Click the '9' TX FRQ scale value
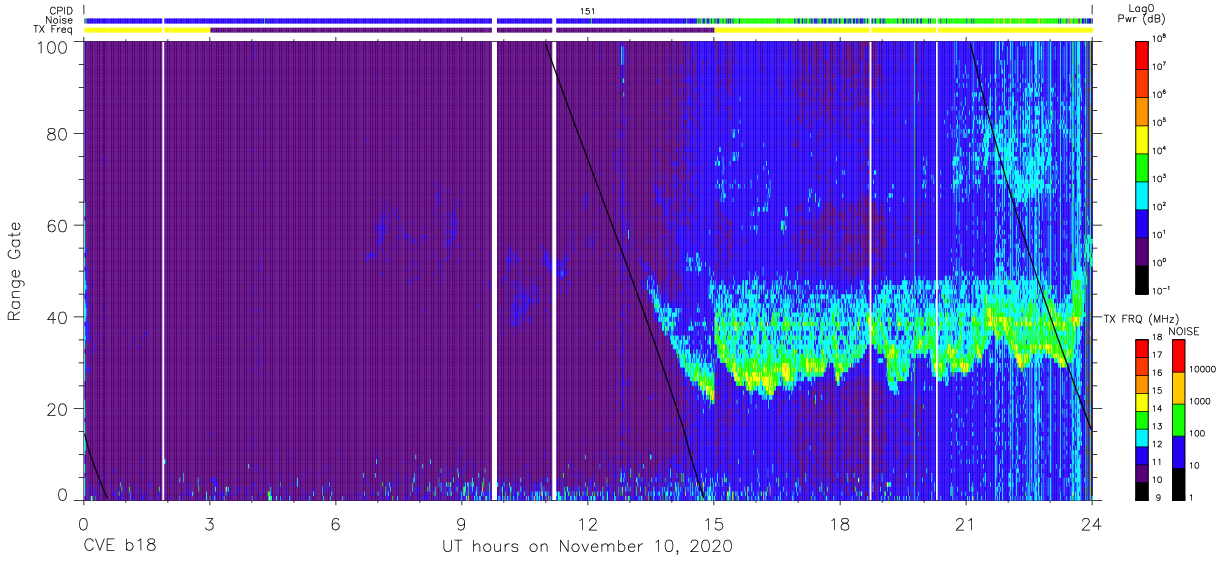 pyautogui.click(x=1158, y=498)
